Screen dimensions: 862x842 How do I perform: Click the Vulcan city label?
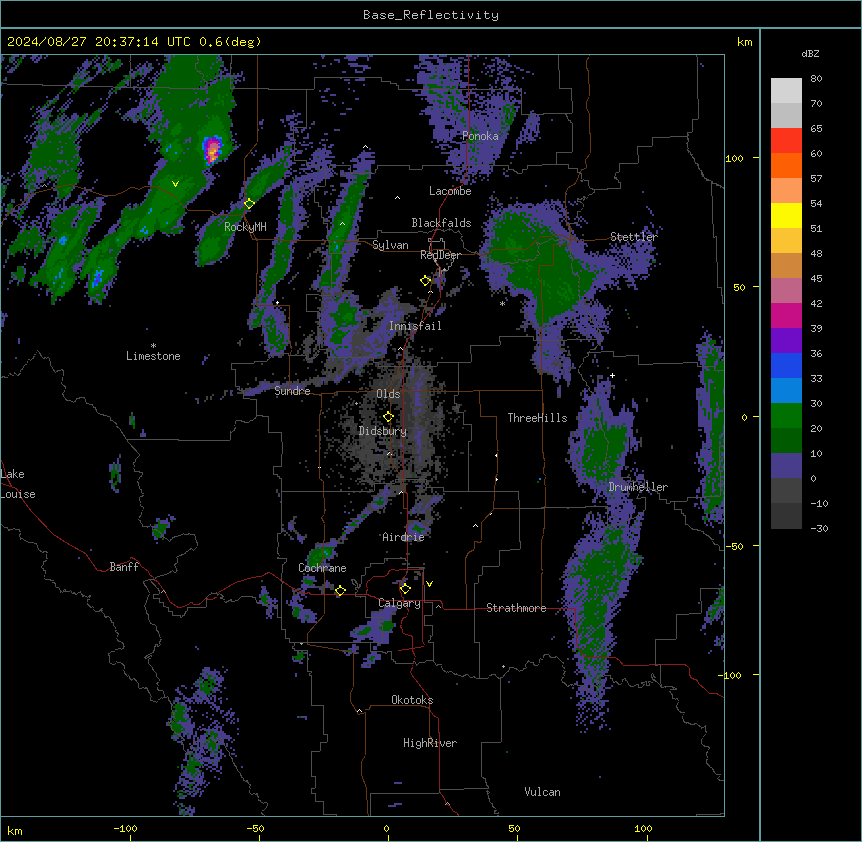pos(542,792)
